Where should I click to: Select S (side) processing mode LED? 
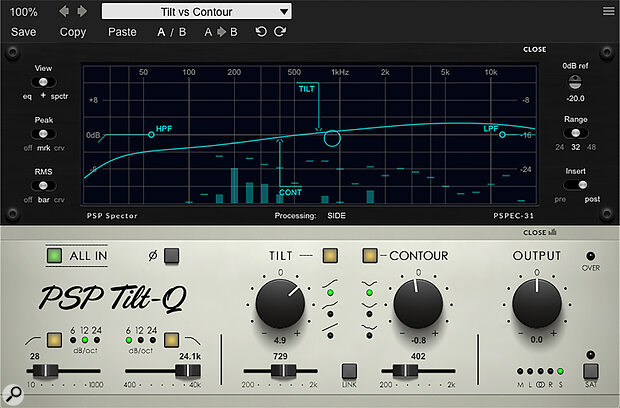click(x=560, y=371)
